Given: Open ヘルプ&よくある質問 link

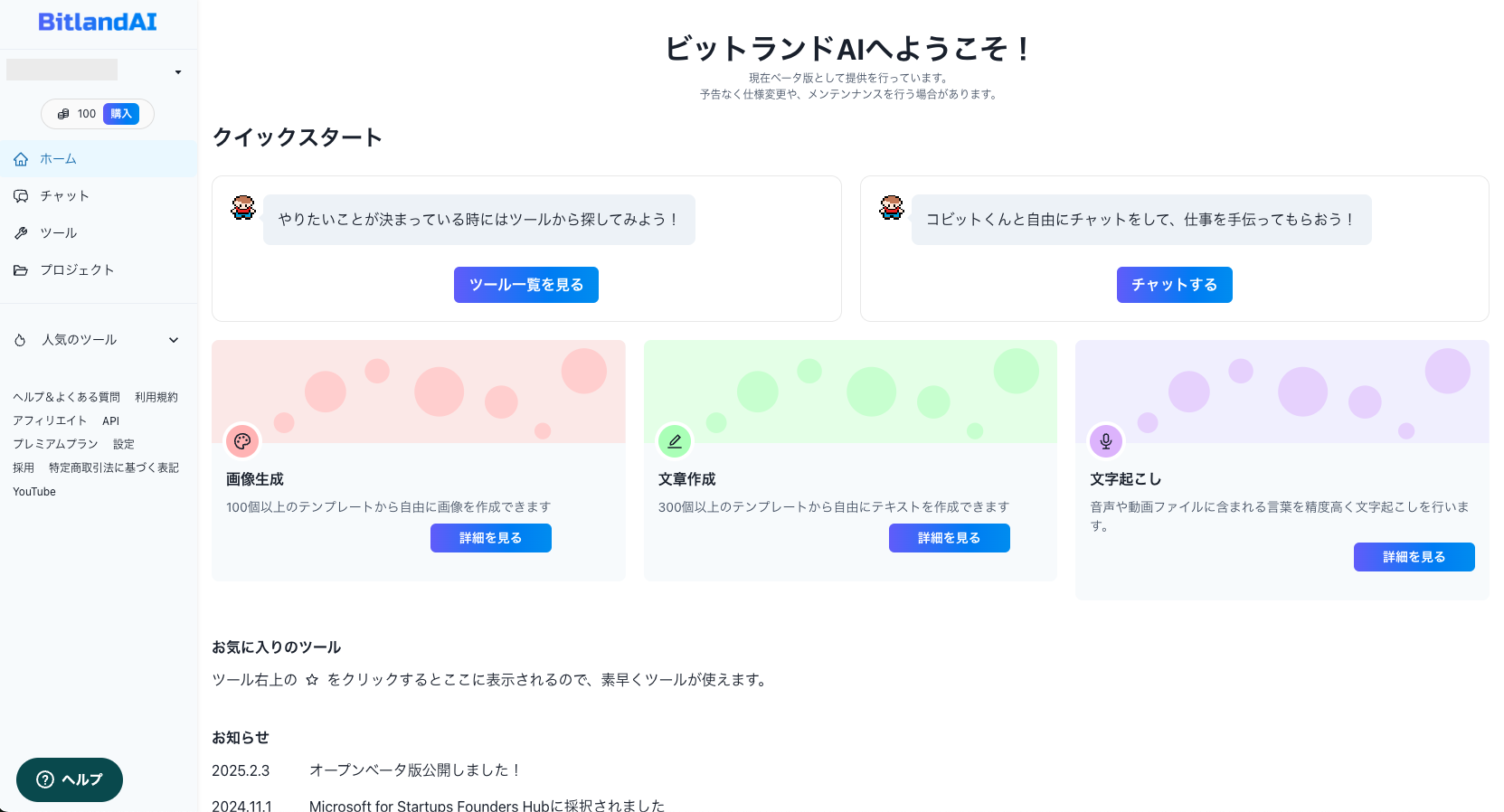Looking at the screenshot, I should click(x=66, y=397).
